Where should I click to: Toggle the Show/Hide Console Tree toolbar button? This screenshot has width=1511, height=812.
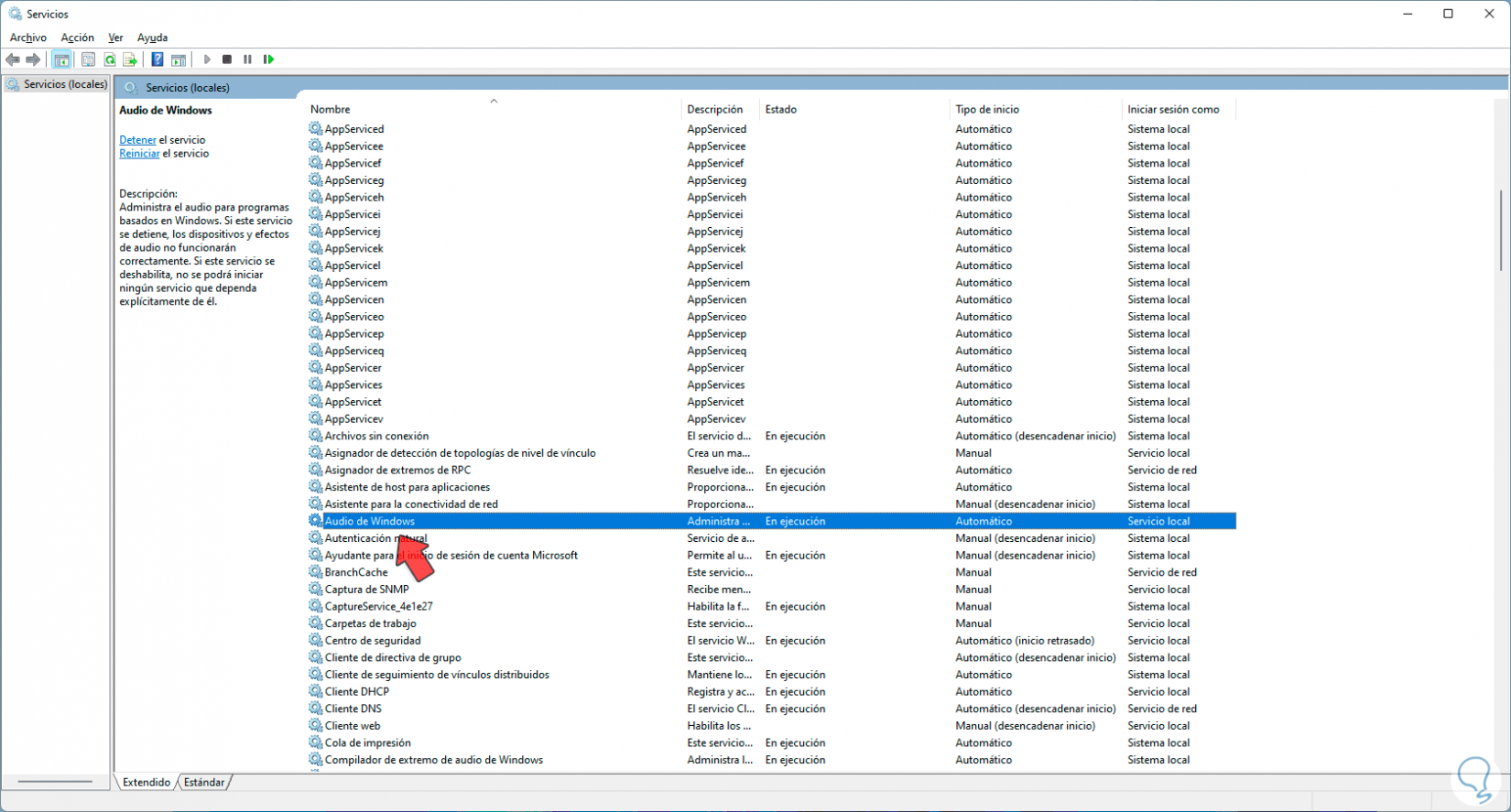pos(61,60)
